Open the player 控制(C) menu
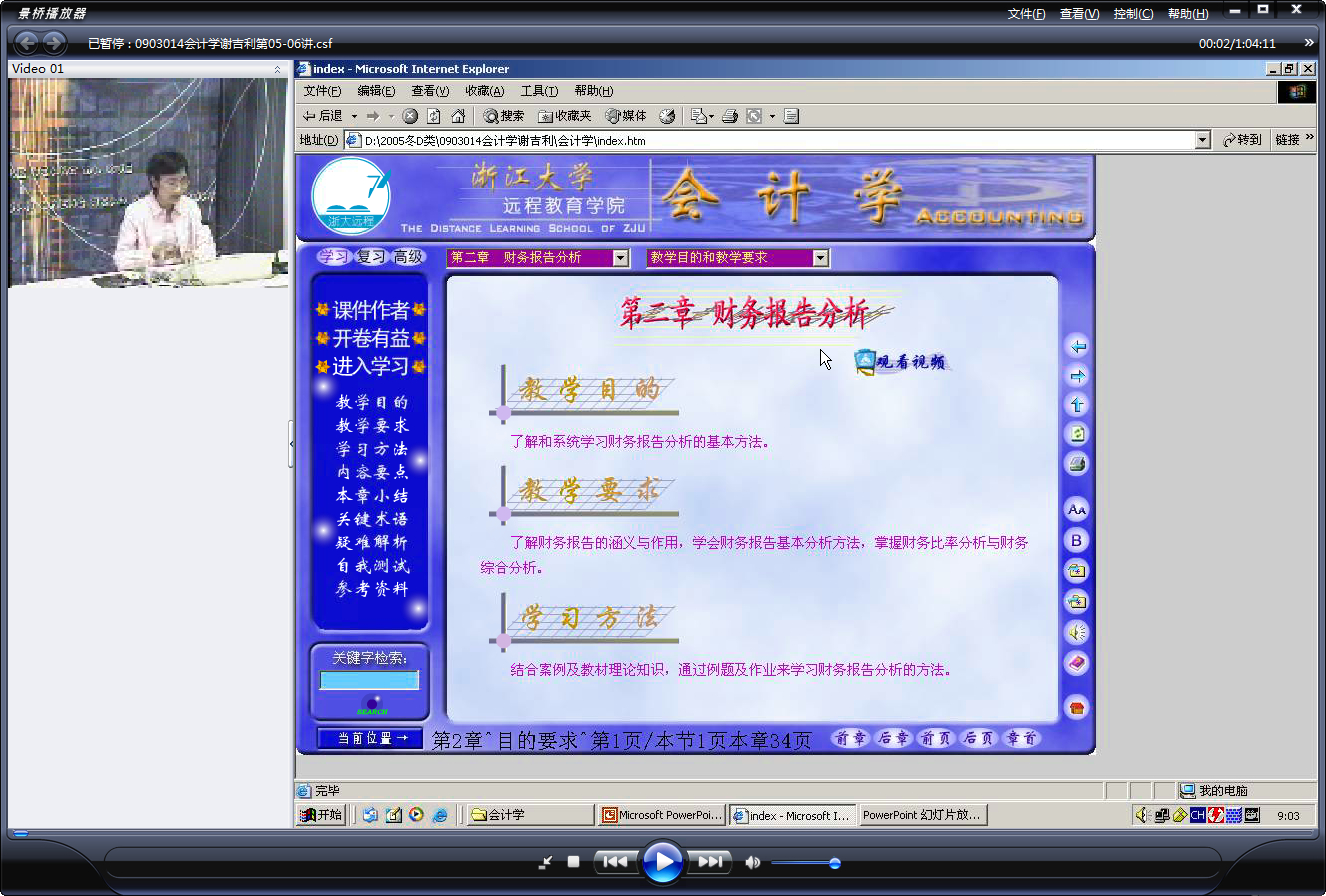Screen dimensions: 1326x896 tap(1133, 13)
